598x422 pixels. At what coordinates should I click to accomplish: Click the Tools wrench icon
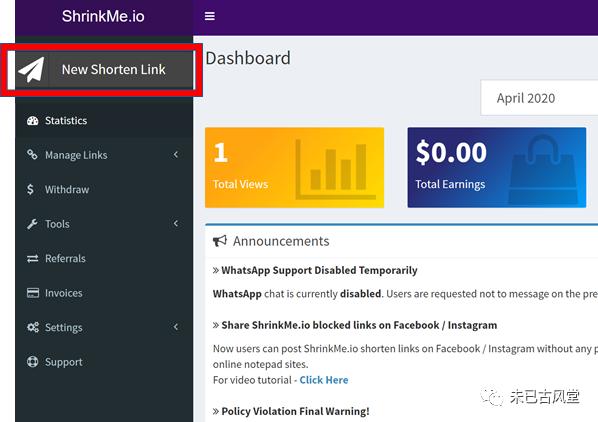[x=32, y=224]
